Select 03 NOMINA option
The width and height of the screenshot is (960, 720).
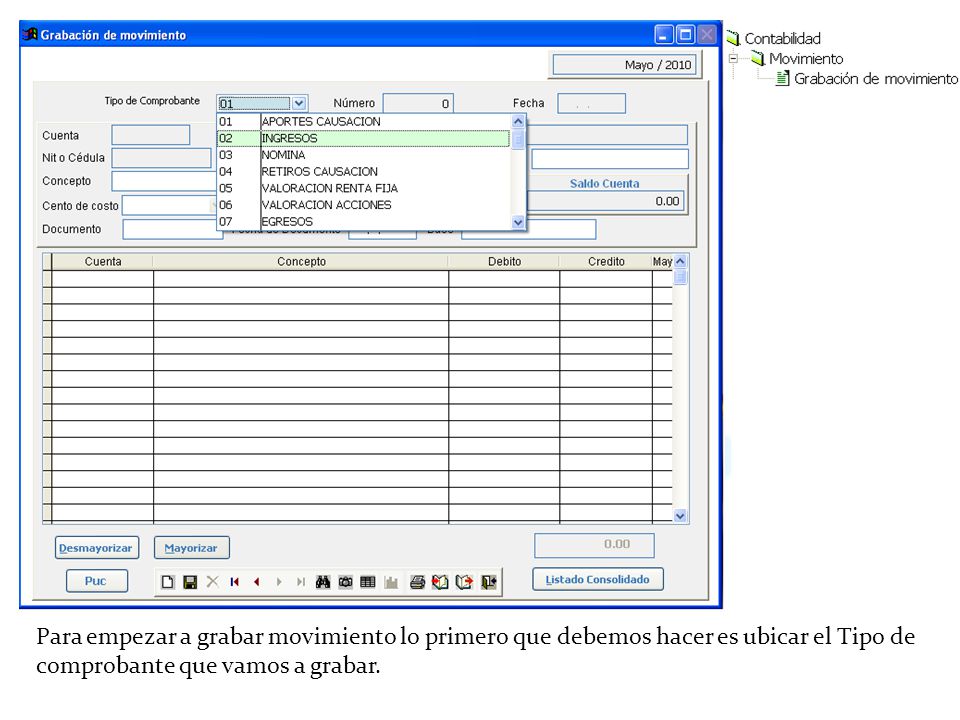click(x=364, y=155)
